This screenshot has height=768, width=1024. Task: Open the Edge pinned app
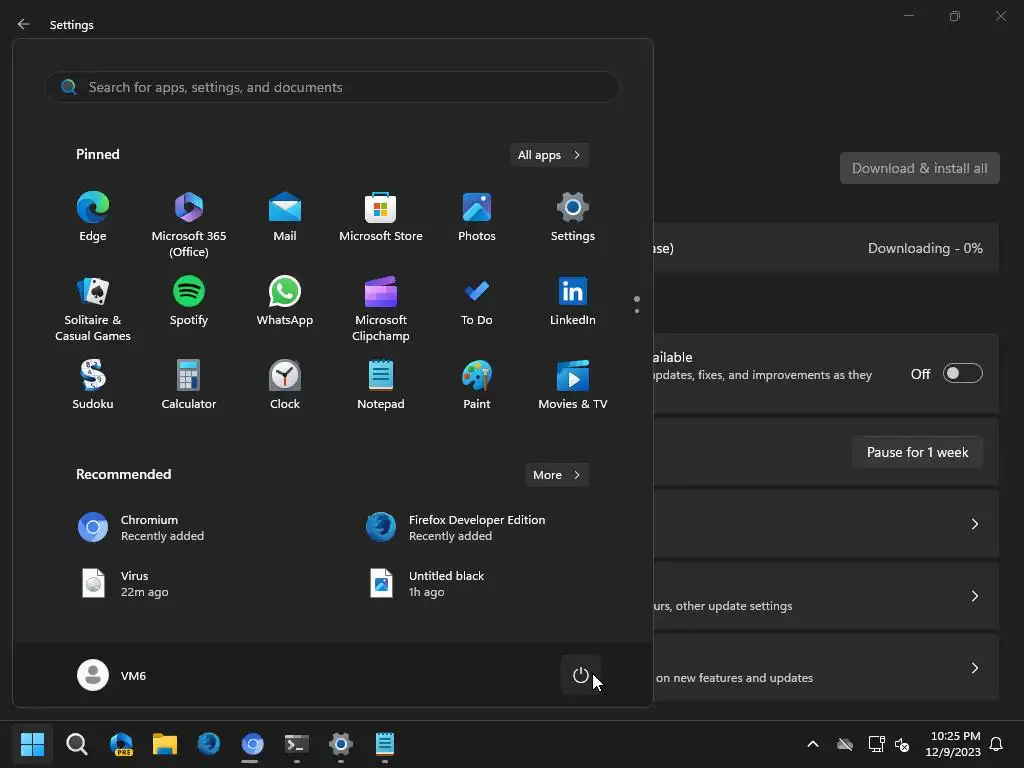click(93, 216)
